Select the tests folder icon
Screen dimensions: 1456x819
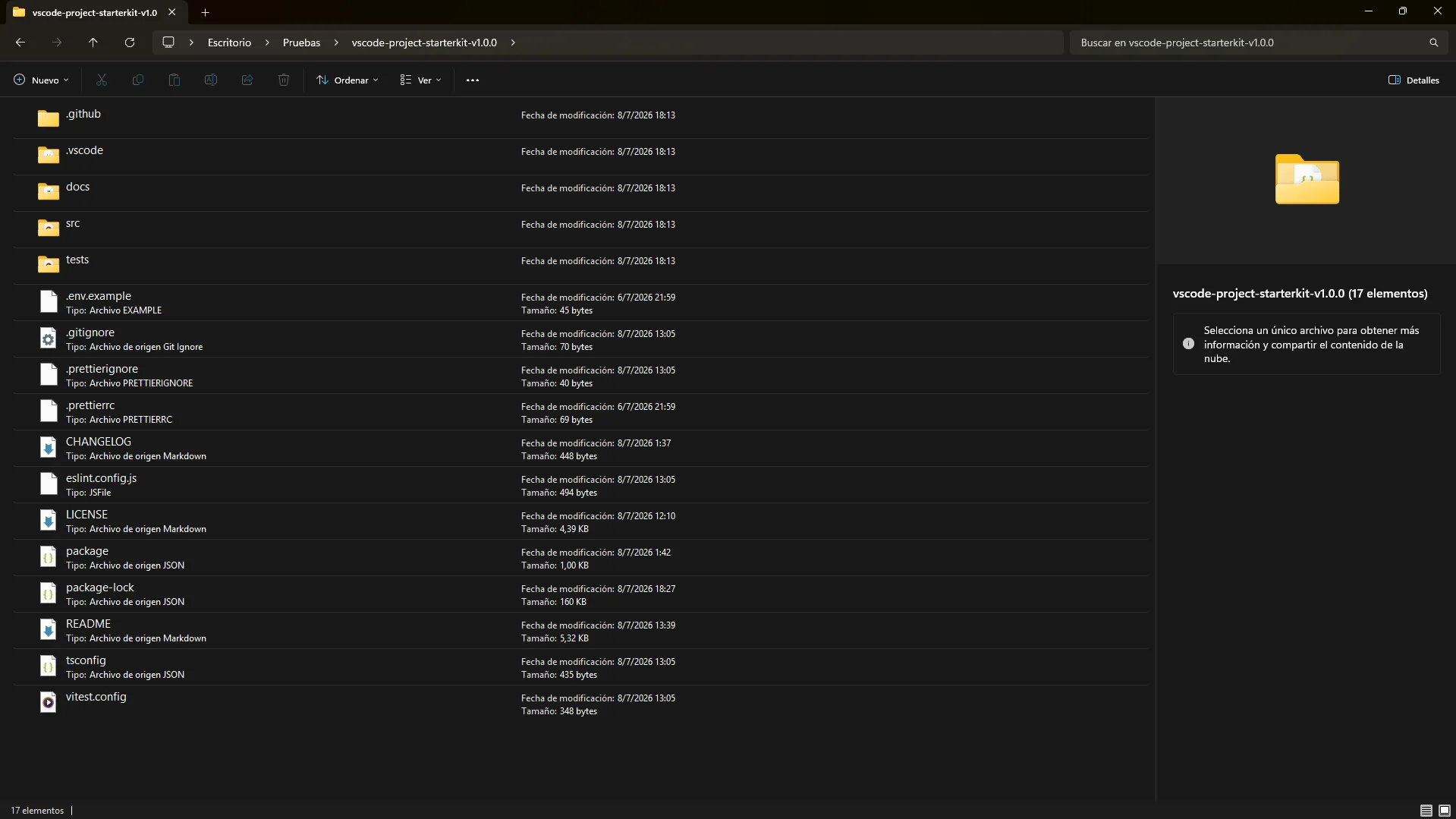click(49, 264)
